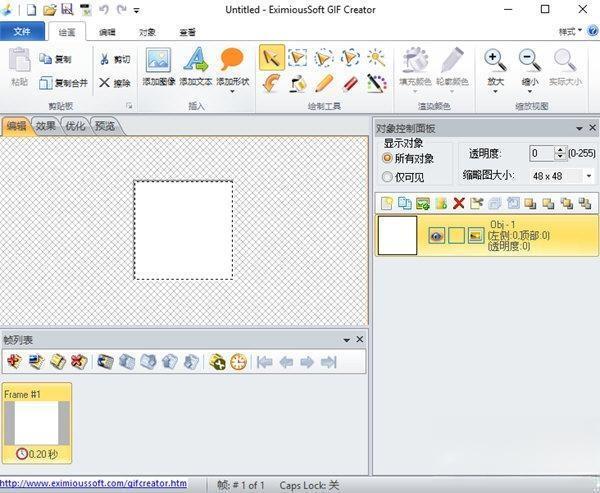Click the scissors 剪切 cut command

114,59
